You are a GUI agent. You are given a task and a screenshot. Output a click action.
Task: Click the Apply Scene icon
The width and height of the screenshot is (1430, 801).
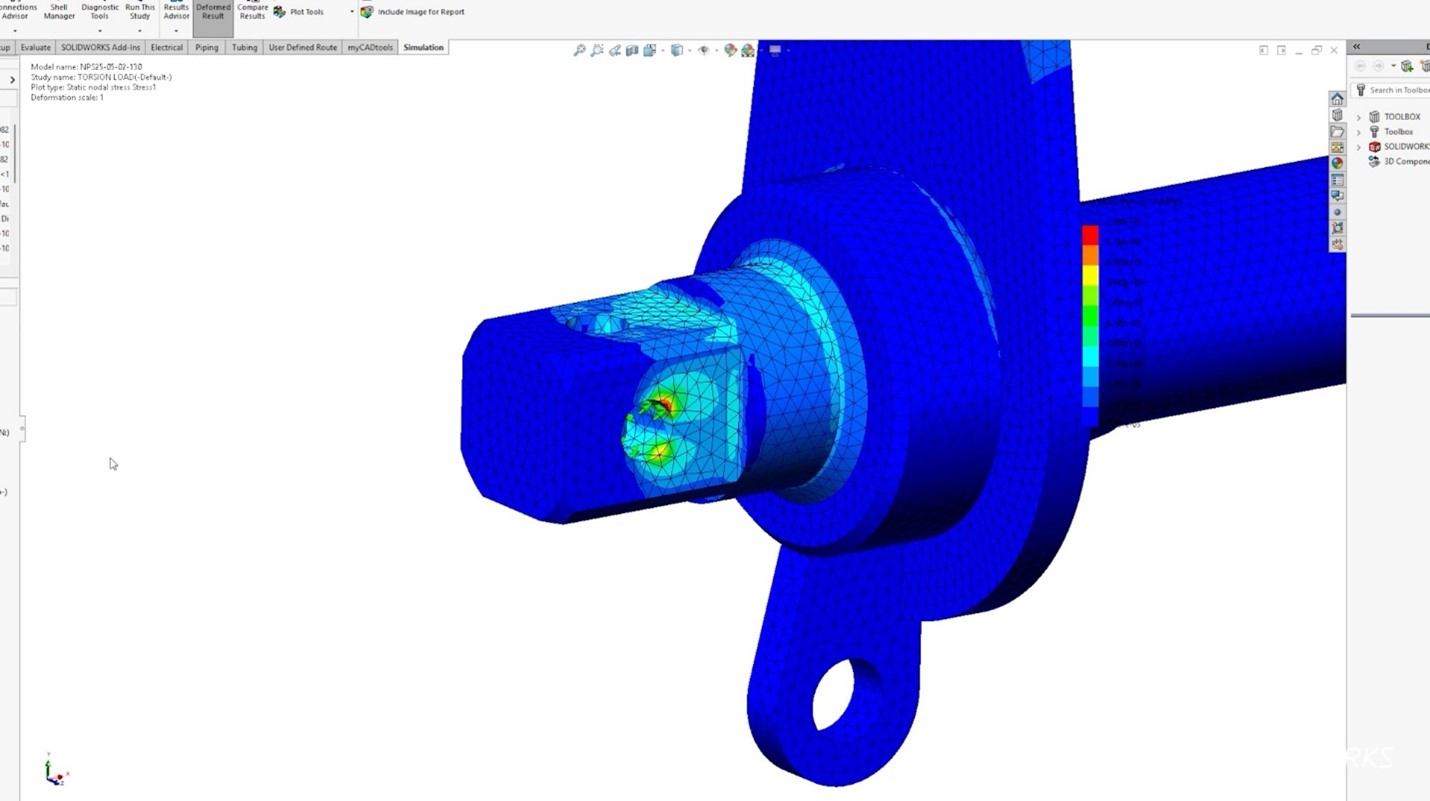(747, 50)
